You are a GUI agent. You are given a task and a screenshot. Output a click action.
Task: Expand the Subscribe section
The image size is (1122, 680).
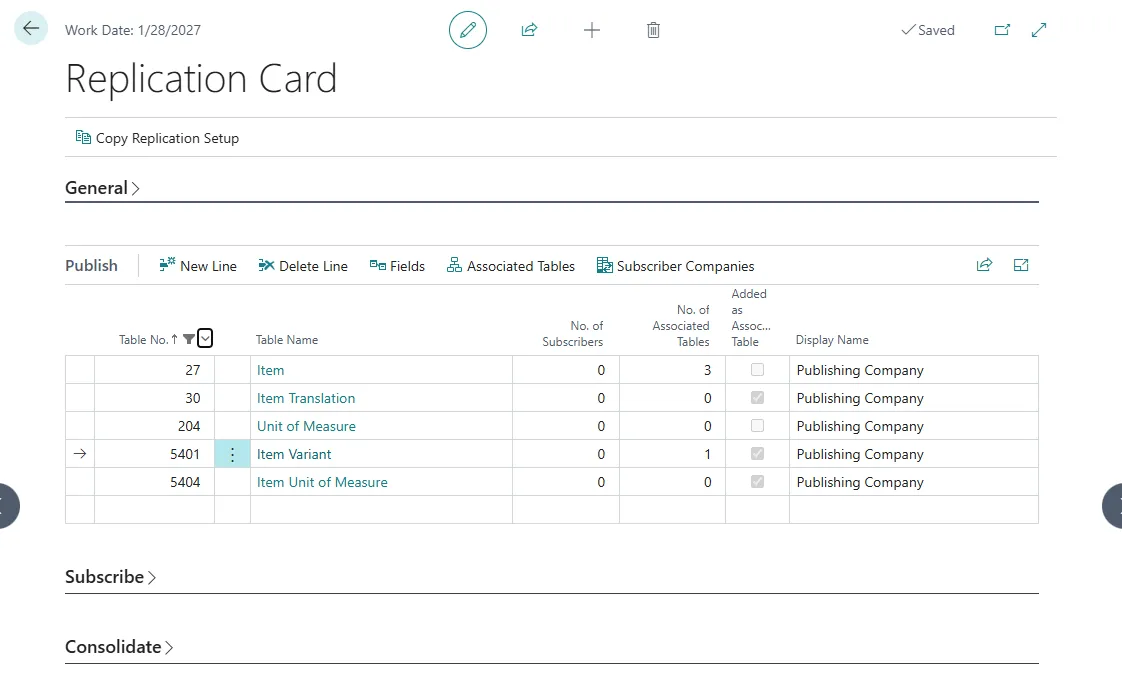pos(105,576)
